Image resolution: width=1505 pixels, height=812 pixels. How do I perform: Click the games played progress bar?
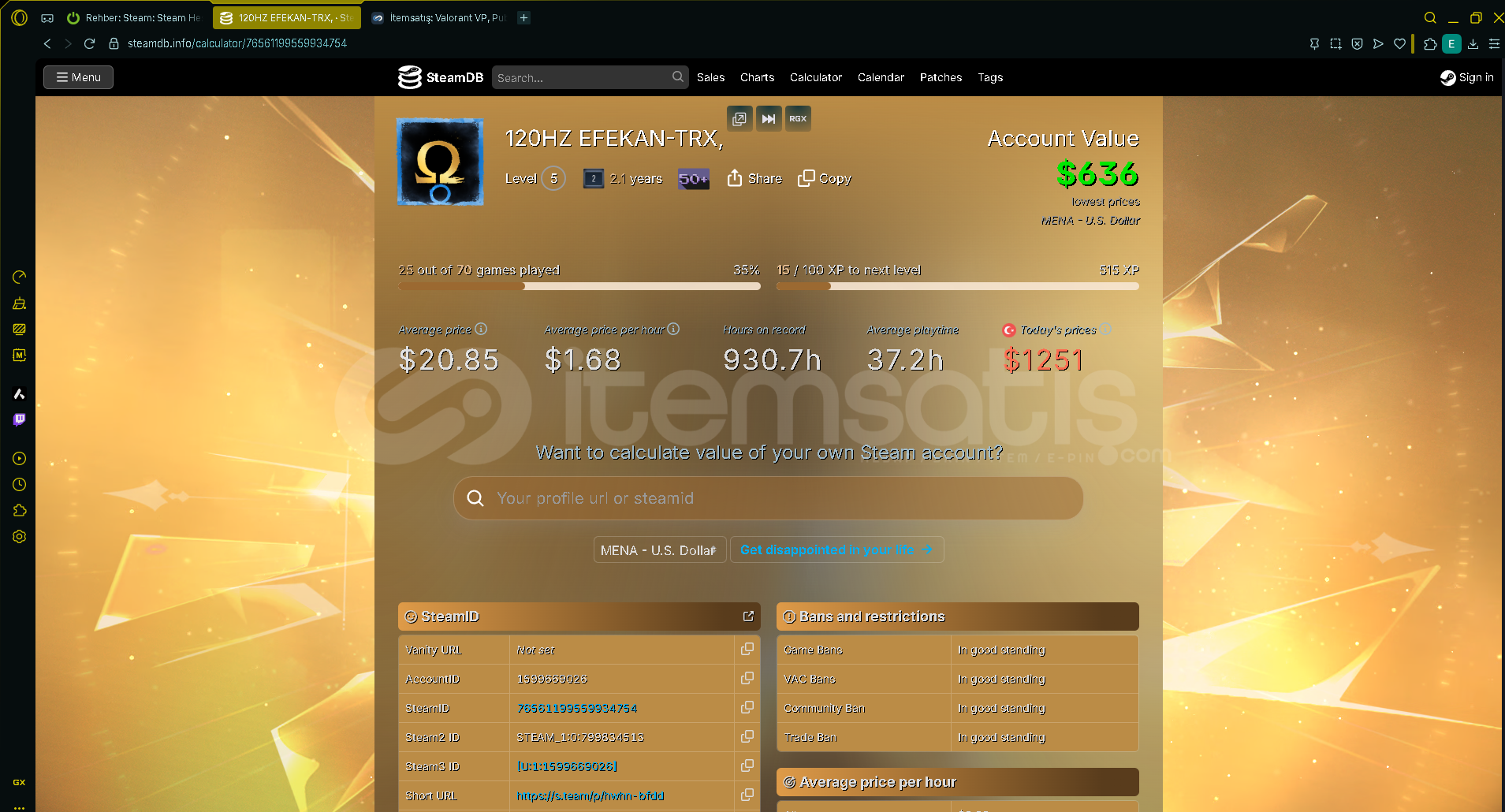[579, 286]
